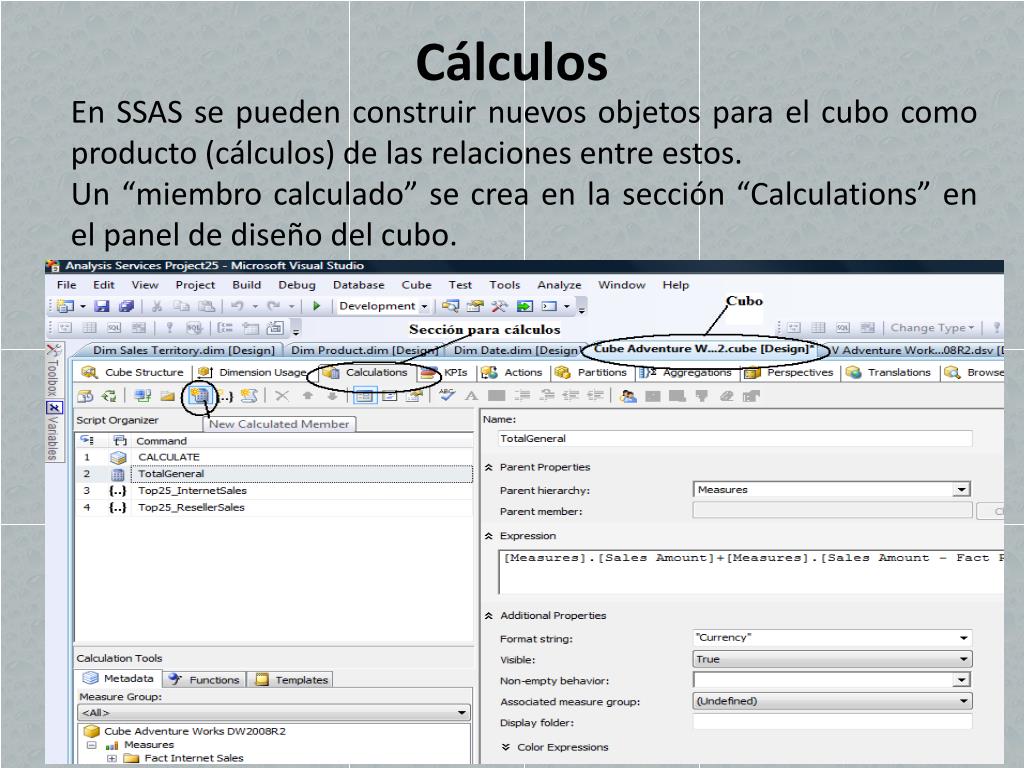
Task: Click the Save disk icon
Action: click(x=101, y=306)
